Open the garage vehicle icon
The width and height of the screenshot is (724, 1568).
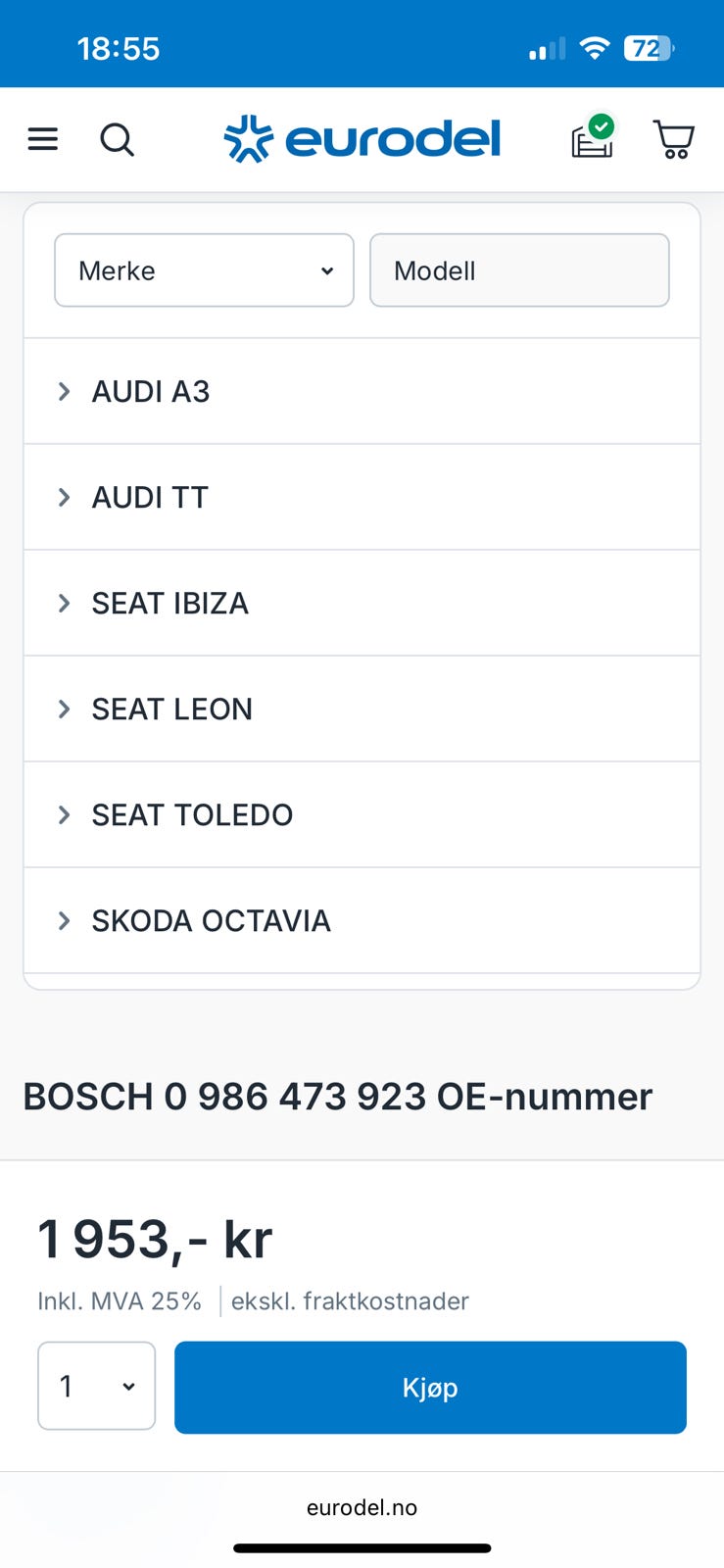(x=593, y=136)
